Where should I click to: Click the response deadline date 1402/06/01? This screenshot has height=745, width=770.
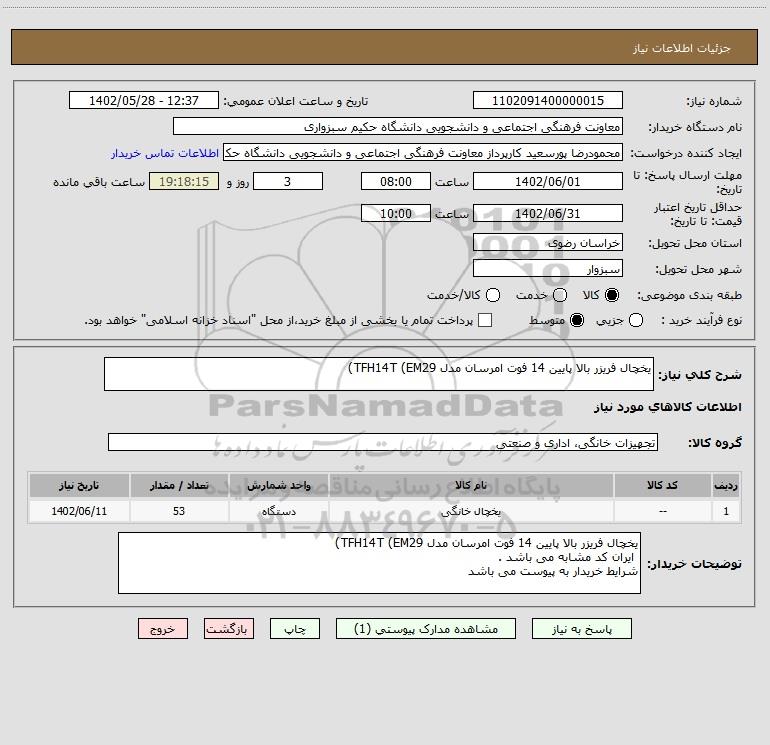[x=548, y=181]
